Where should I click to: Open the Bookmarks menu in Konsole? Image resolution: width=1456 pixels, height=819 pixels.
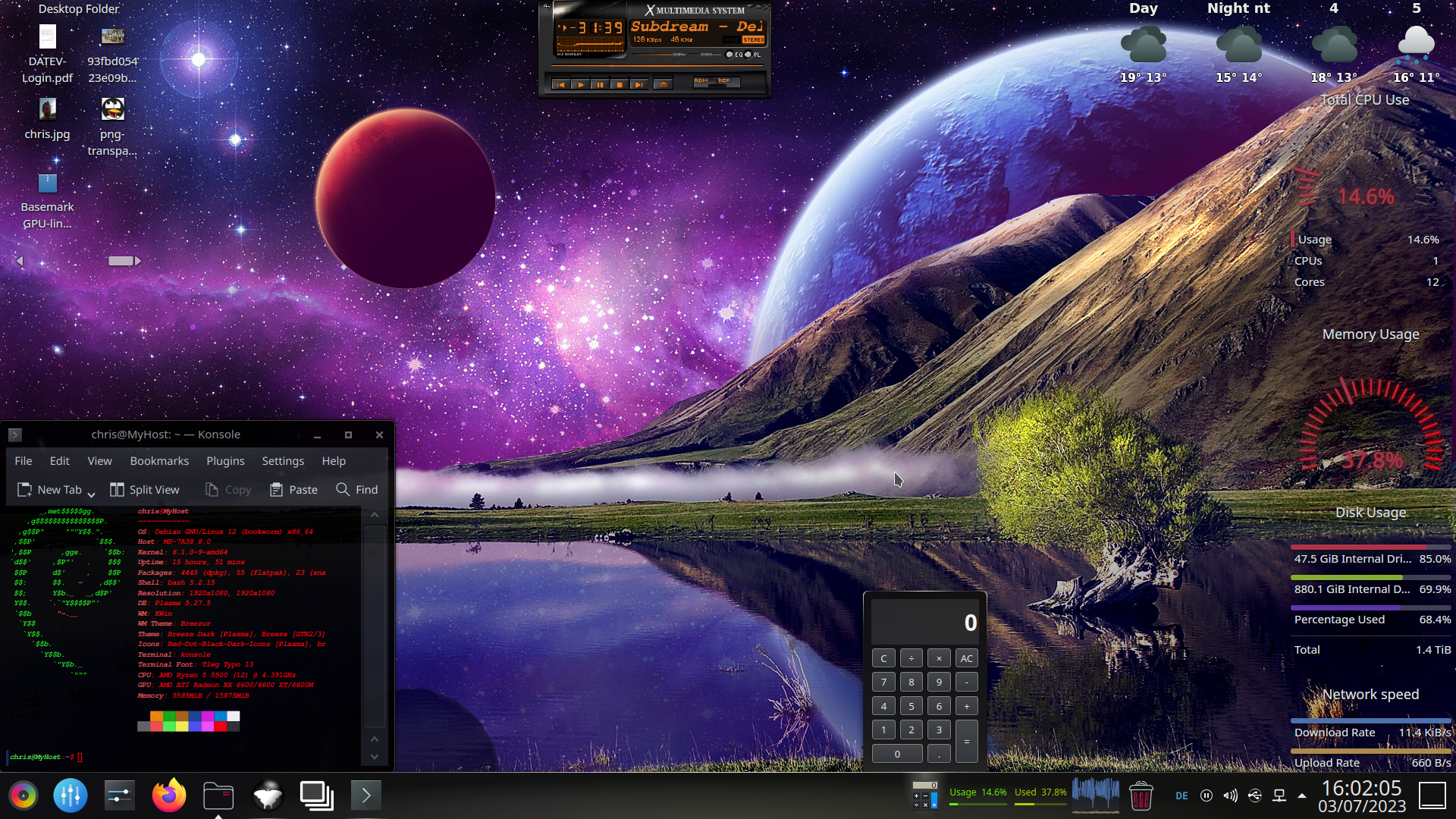[159, 461]
